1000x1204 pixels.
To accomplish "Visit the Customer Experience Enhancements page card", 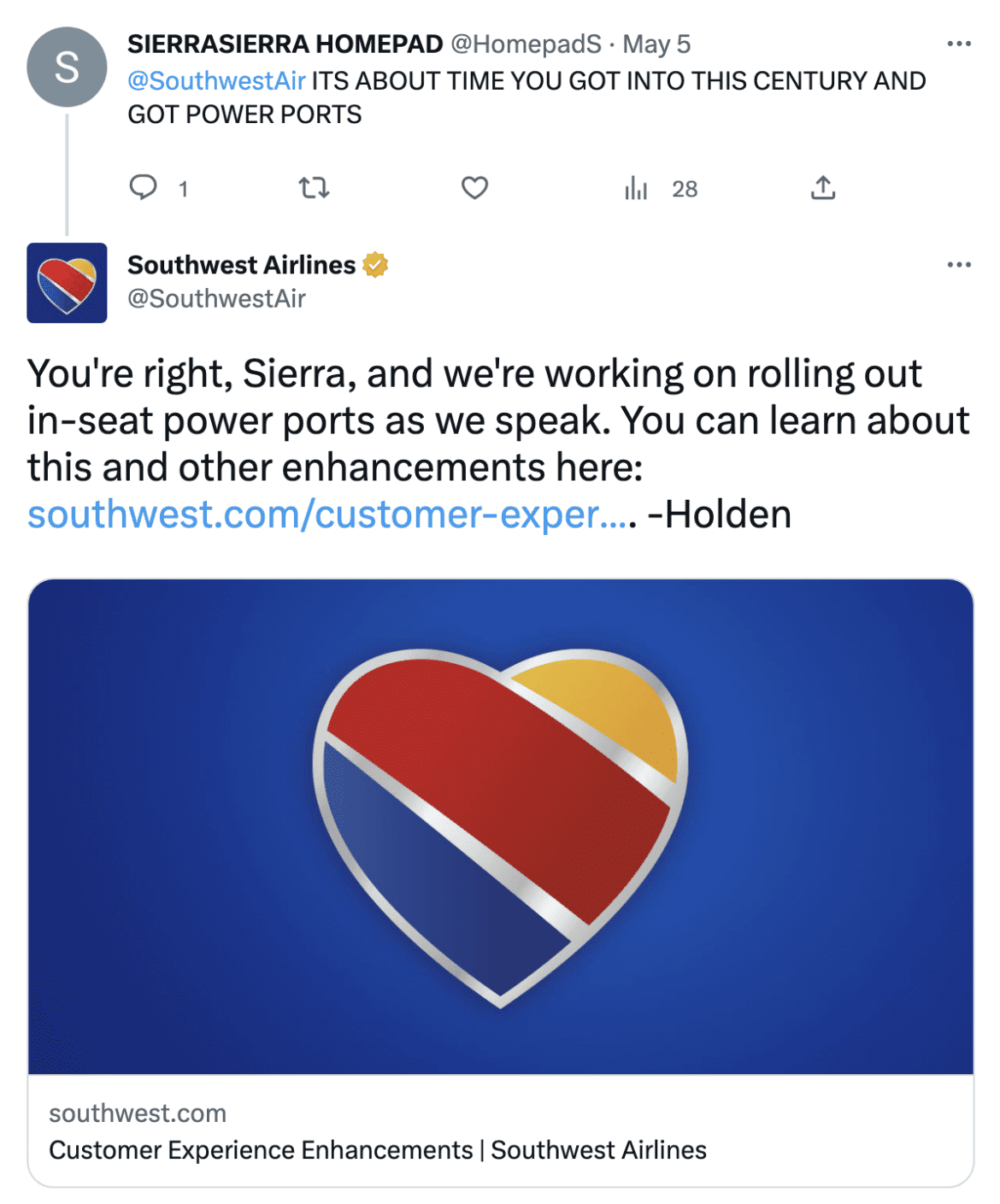I will pos(378,1149).
